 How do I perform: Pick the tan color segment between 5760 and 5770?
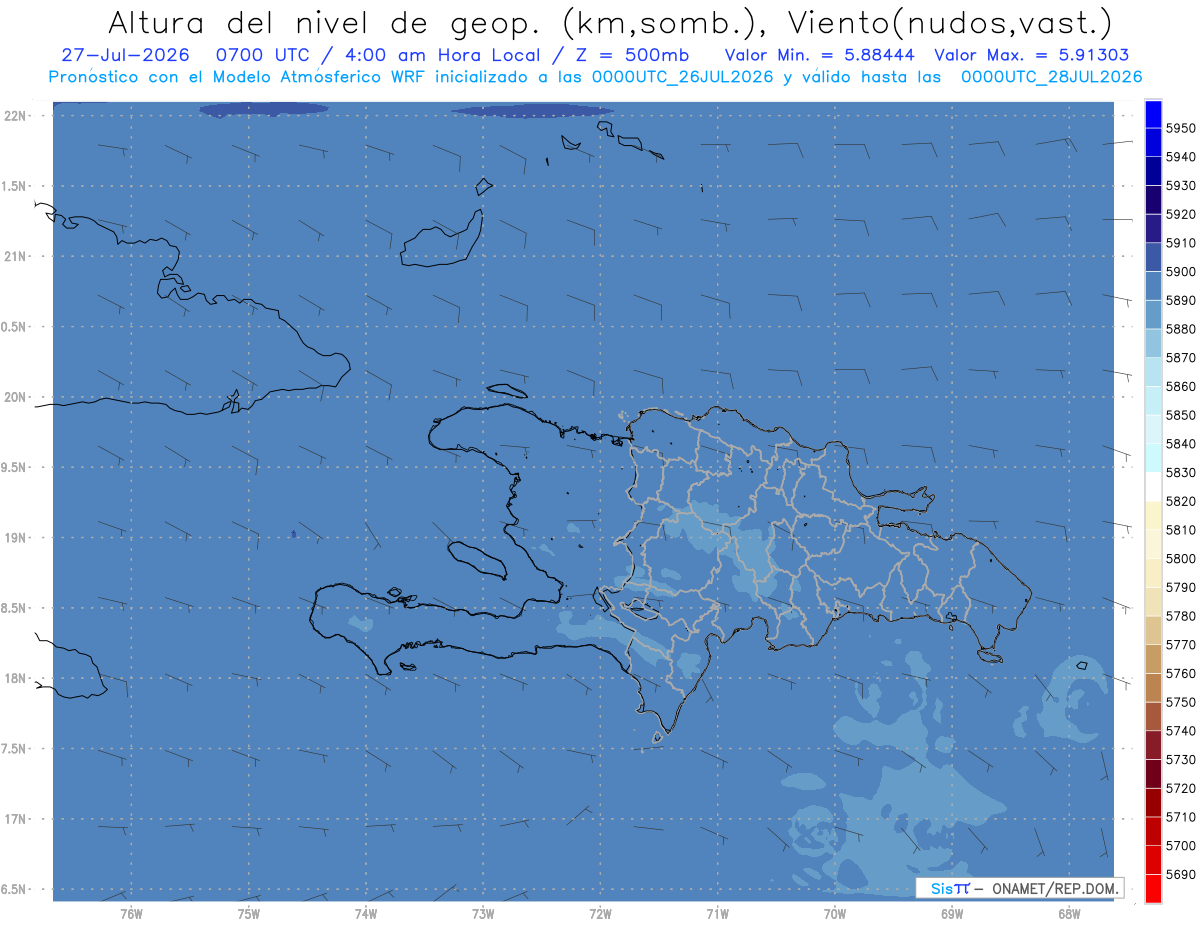click(1153, 659)
